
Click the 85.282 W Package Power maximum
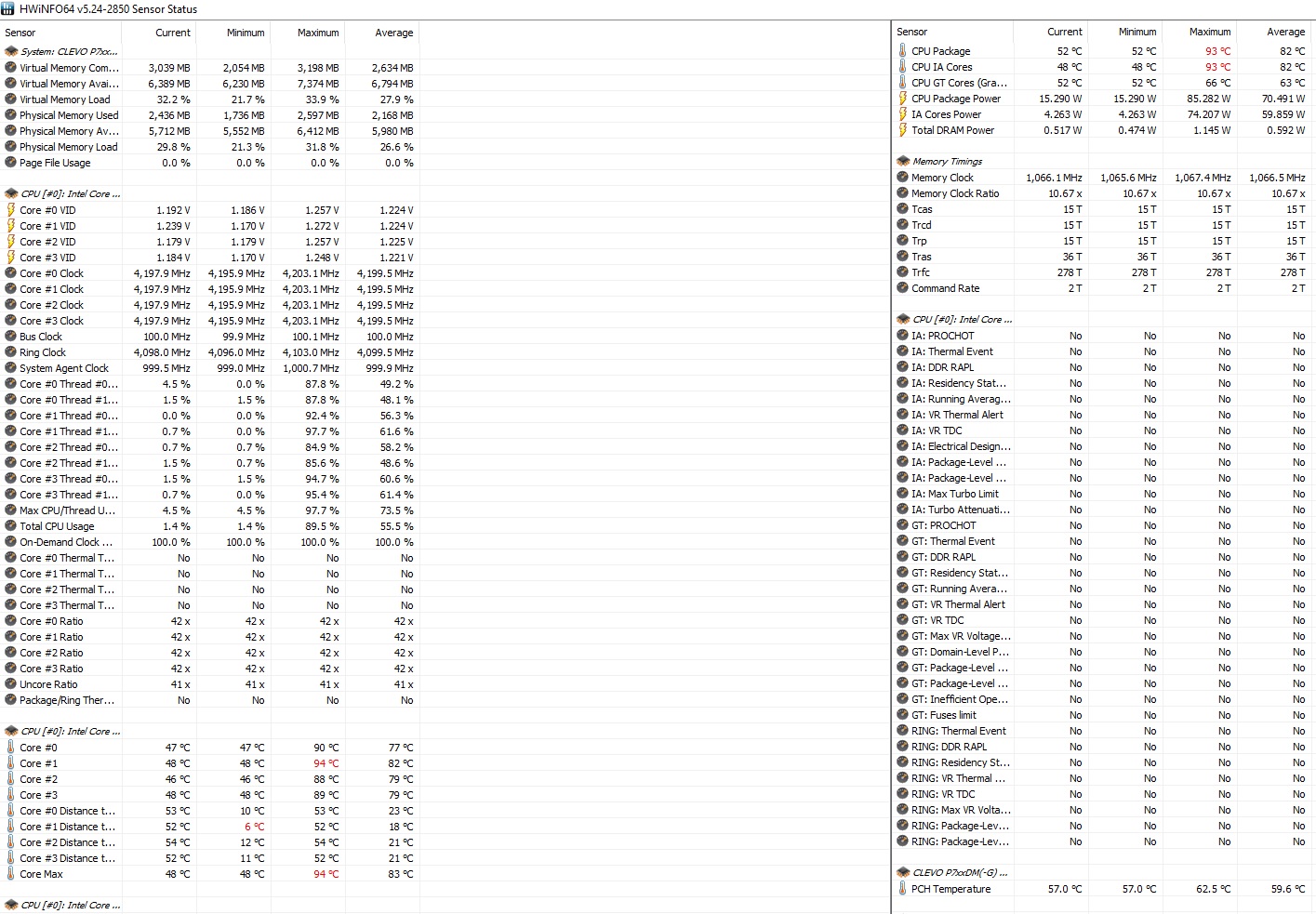[x=1208, y=98]
